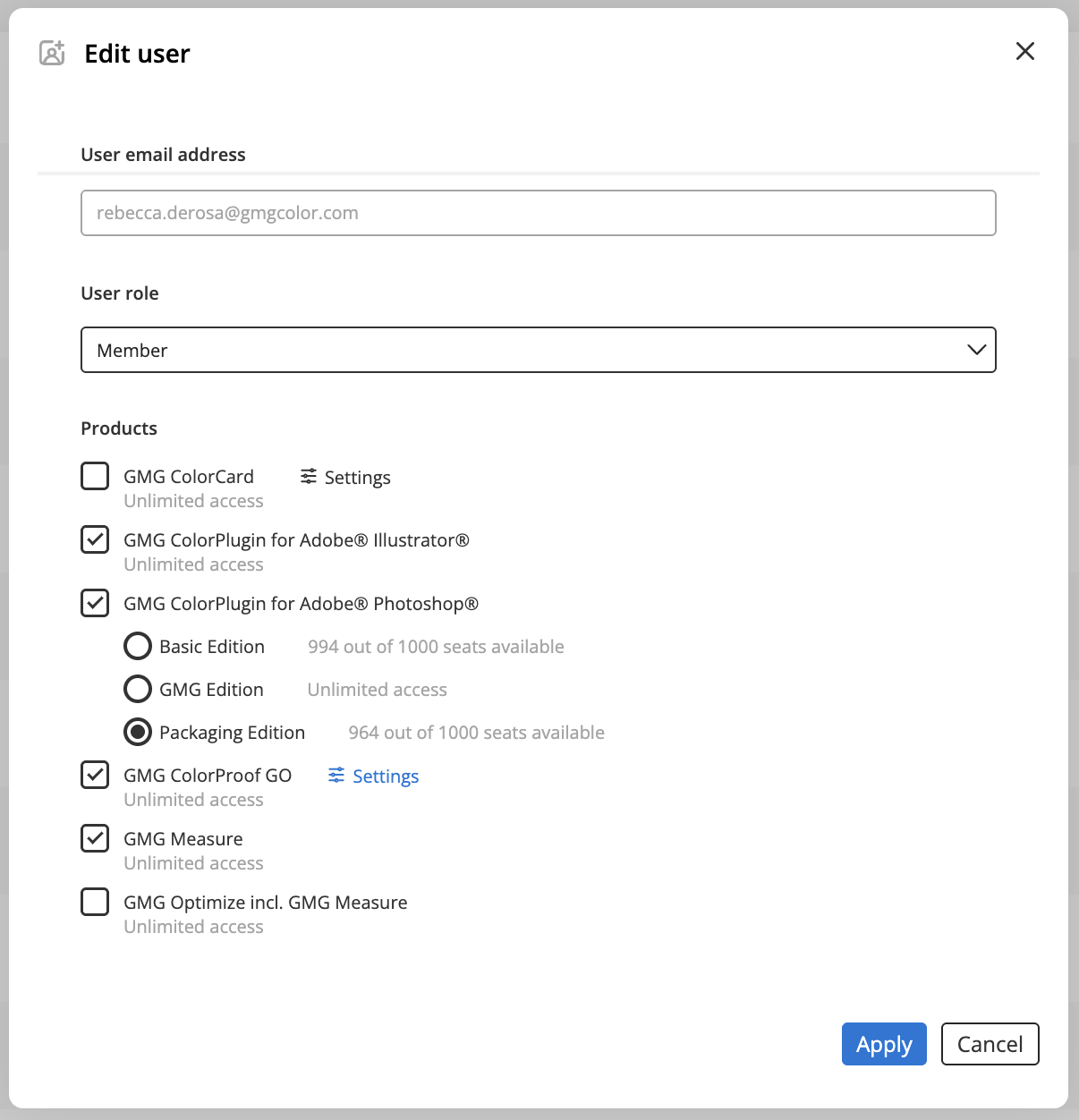Click the chevron arrow in User role field

(x=977, y=350)
